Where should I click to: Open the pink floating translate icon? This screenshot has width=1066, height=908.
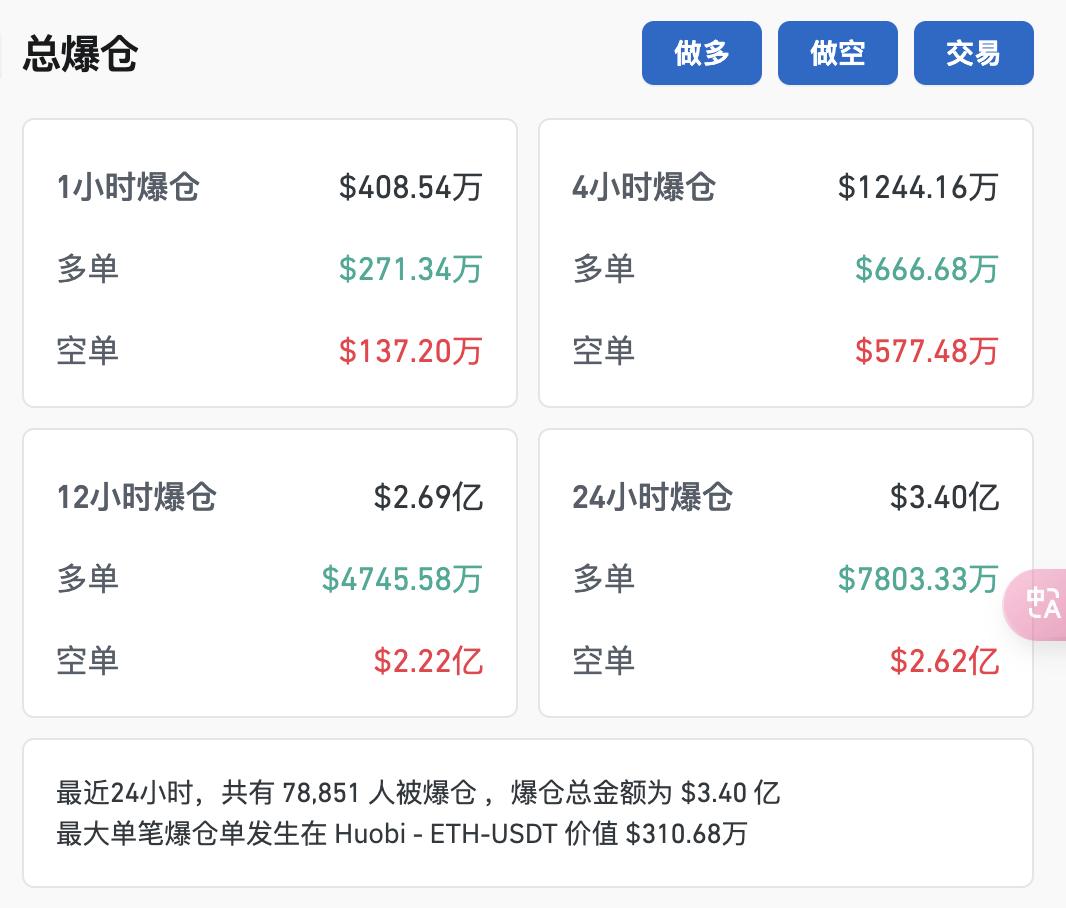click(x=1042, y=603)
